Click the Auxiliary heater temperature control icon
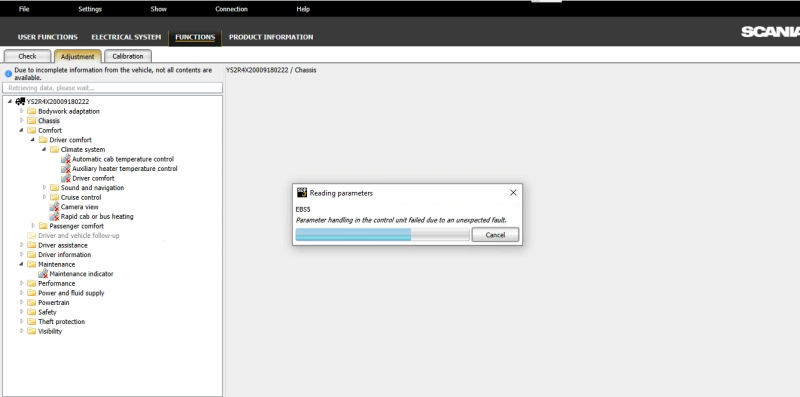This screenshot has width=800, height=397. click(x=66, y=169)
